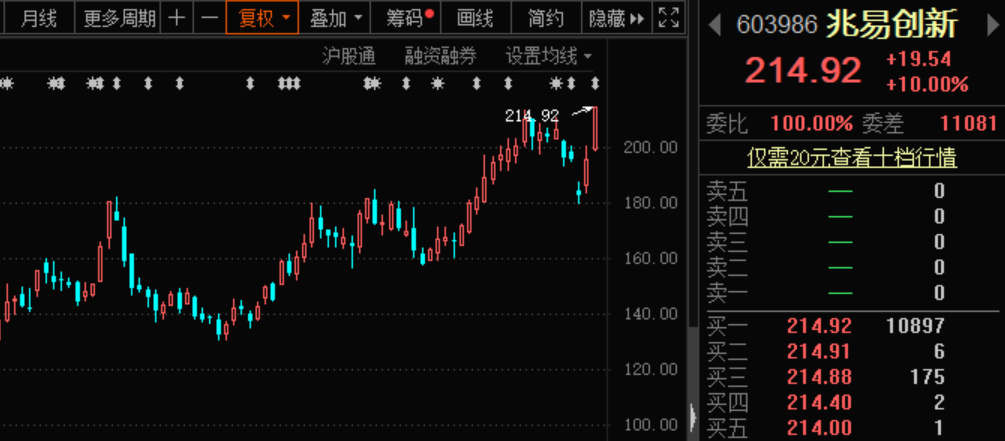Select 买三 bid price 214.88
This screenshot has height=441, width=1005.
click(x=819, y=377)
